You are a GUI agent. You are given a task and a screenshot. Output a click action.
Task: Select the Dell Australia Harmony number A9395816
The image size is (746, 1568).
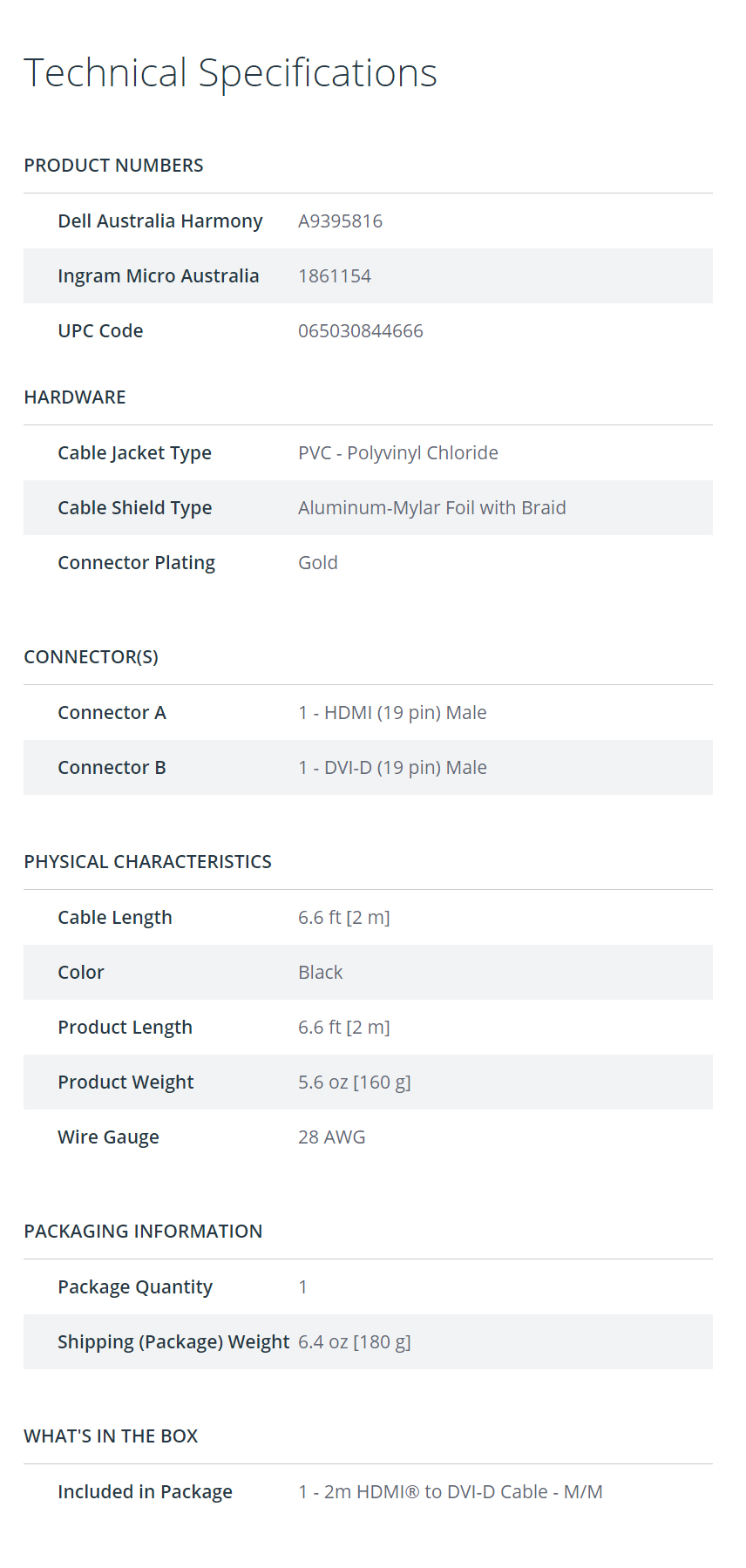coord(340,221)
